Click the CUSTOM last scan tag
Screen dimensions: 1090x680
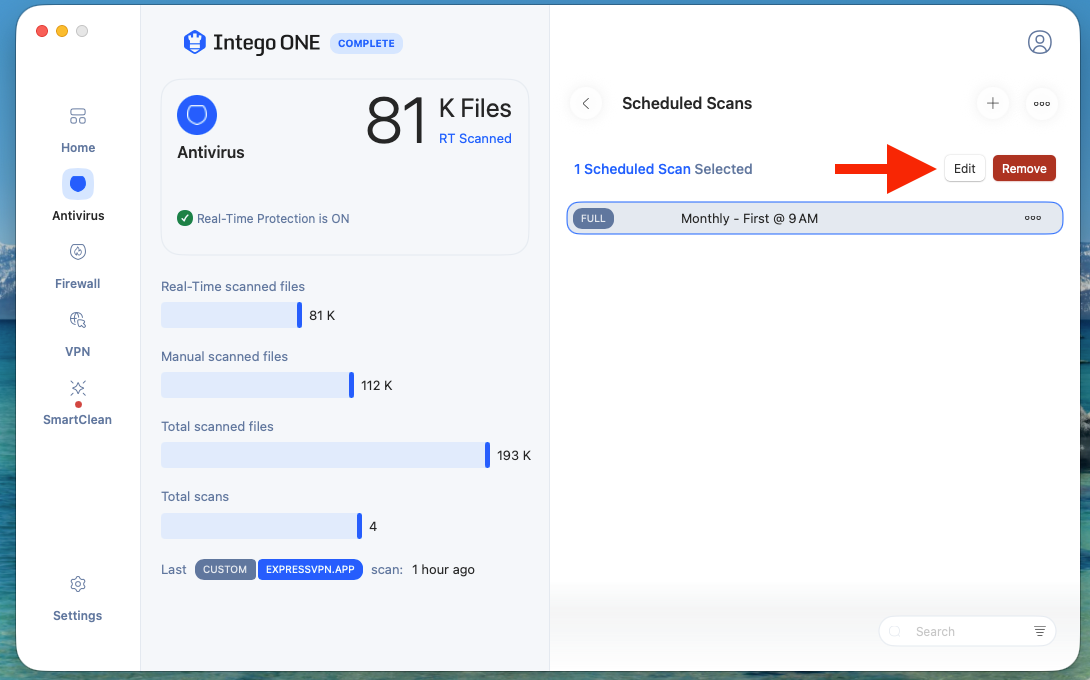tap(225, 569)
